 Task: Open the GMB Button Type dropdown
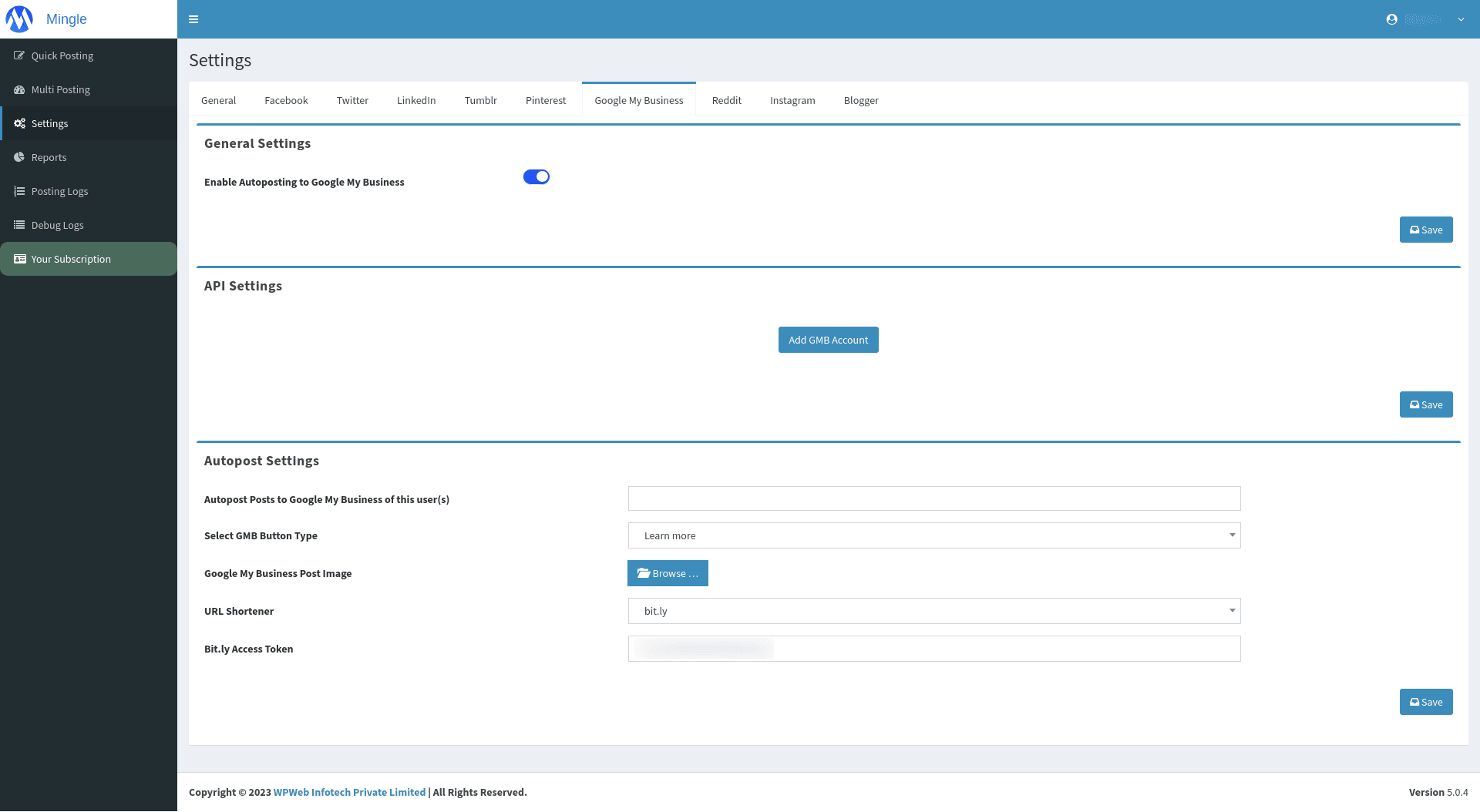point(933,535)
